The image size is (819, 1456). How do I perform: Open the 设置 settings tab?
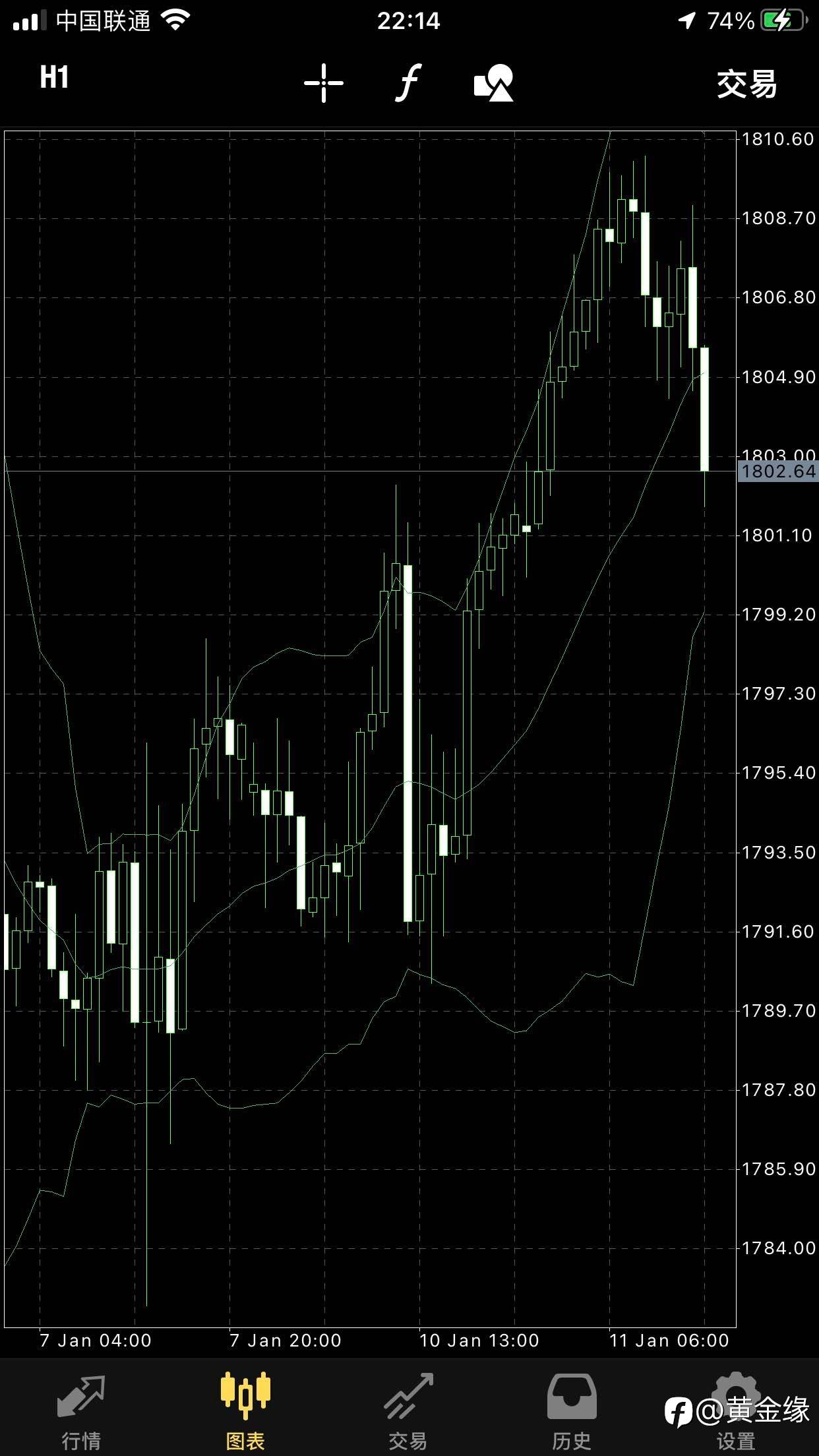(736, 1412)
